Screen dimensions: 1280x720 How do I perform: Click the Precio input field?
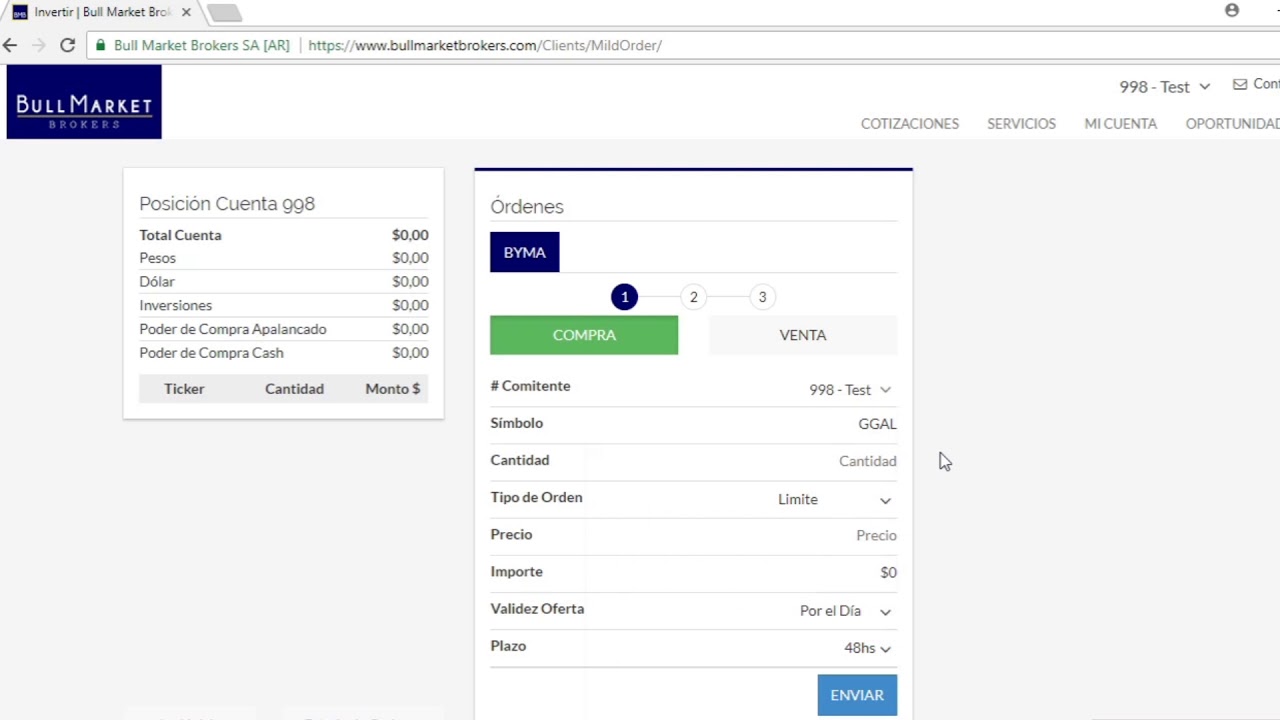click(x=875, y=536)
